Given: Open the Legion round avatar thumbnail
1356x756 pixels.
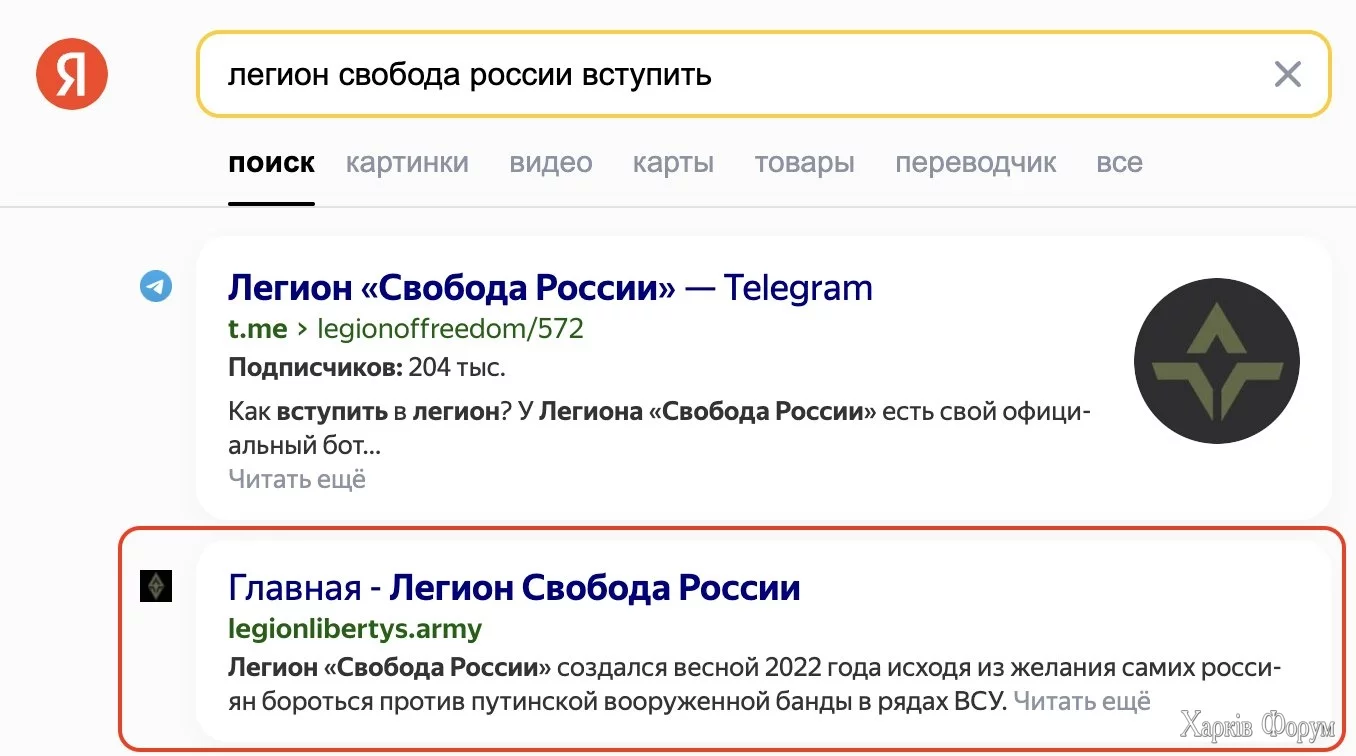Looking at the screenshot, I should (1216, 361).
